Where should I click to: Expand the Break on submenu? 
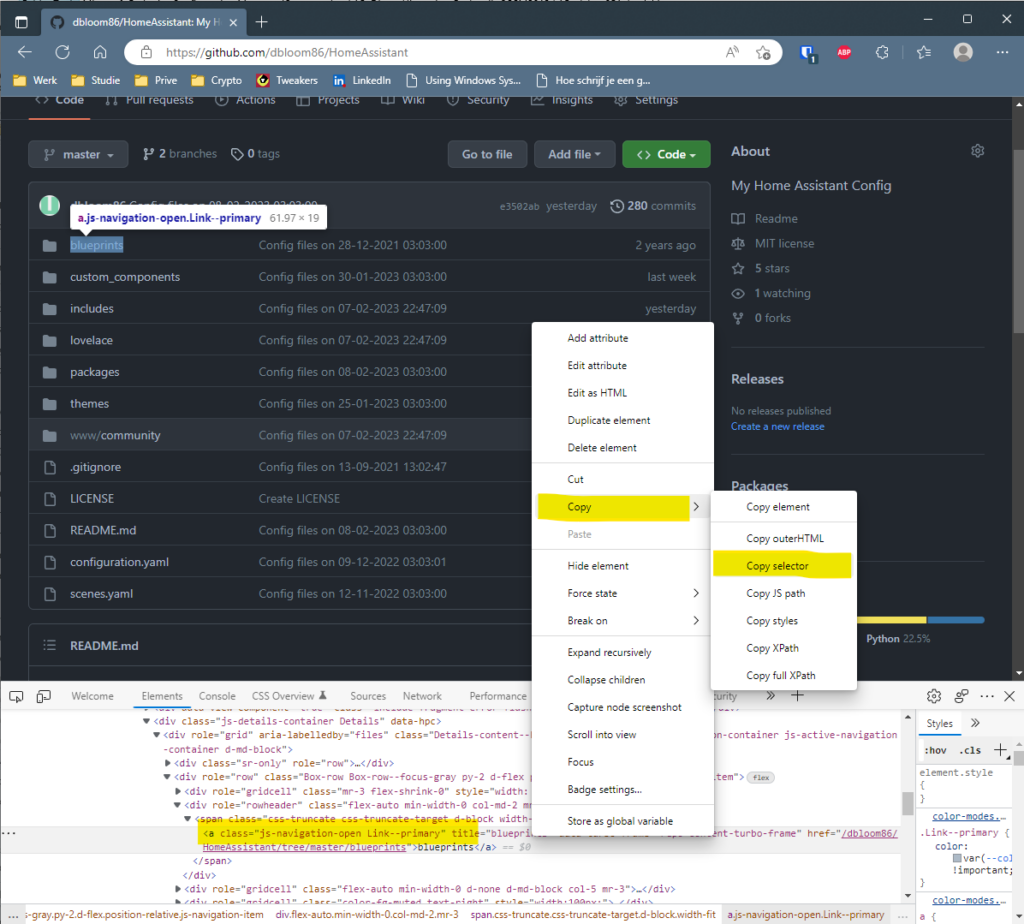tap(622, 620)
